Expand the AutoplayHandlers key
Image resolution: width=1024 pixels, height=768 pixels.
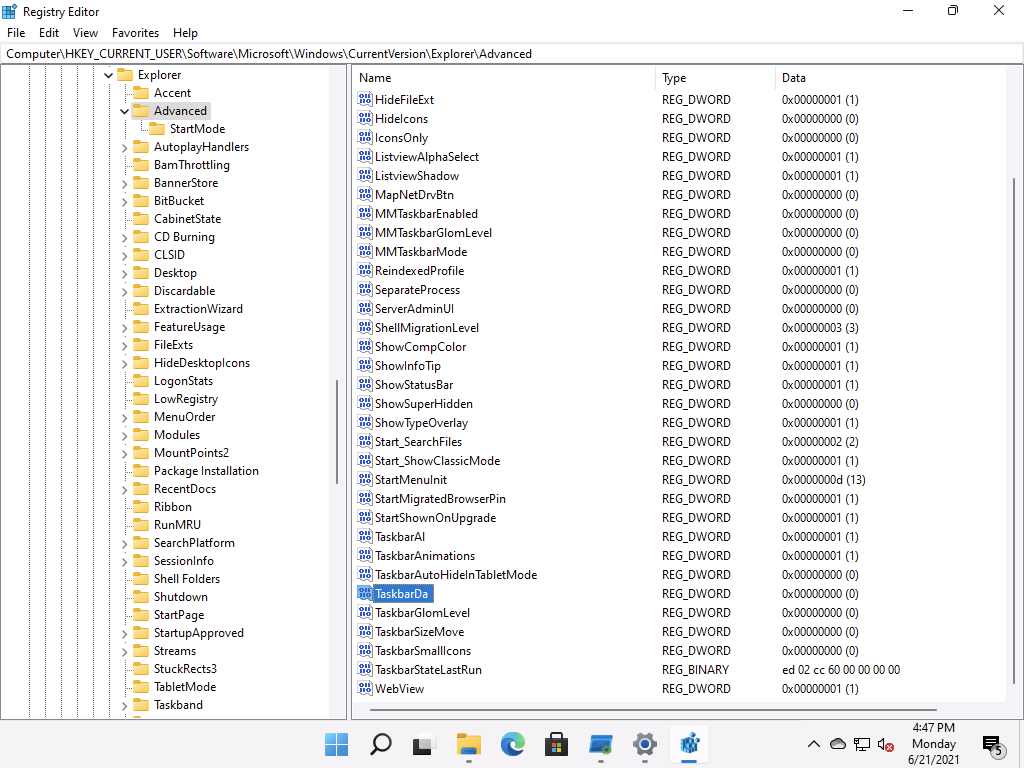125,147
